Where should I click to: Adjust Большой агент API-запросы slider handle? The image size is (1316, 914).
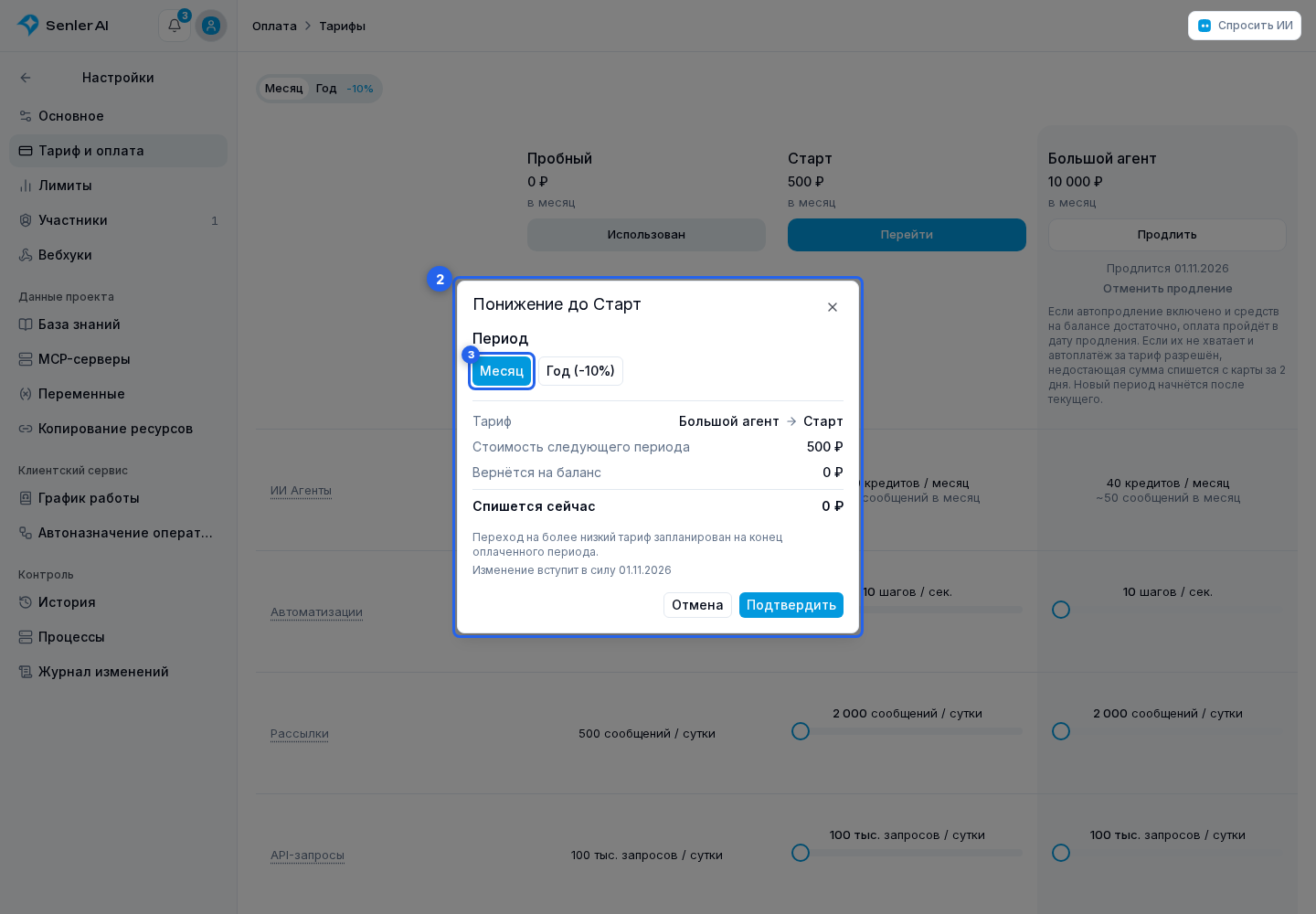1061,853
